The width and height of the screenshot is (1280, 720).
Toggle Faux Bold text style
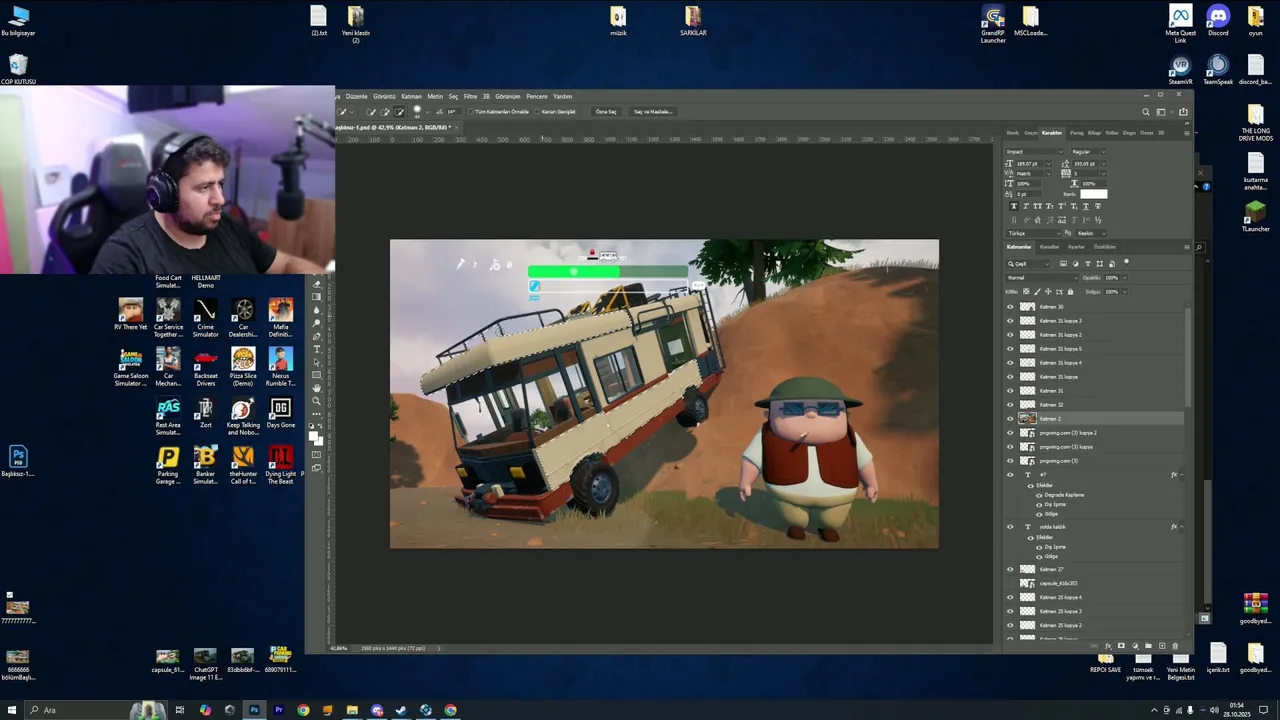click(1014, 206)
